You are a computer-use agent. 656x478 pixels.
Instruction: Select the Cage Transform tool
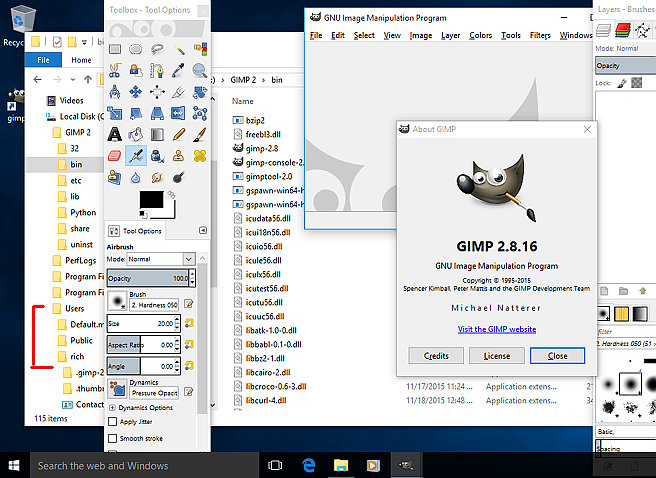tap(200, 113)
